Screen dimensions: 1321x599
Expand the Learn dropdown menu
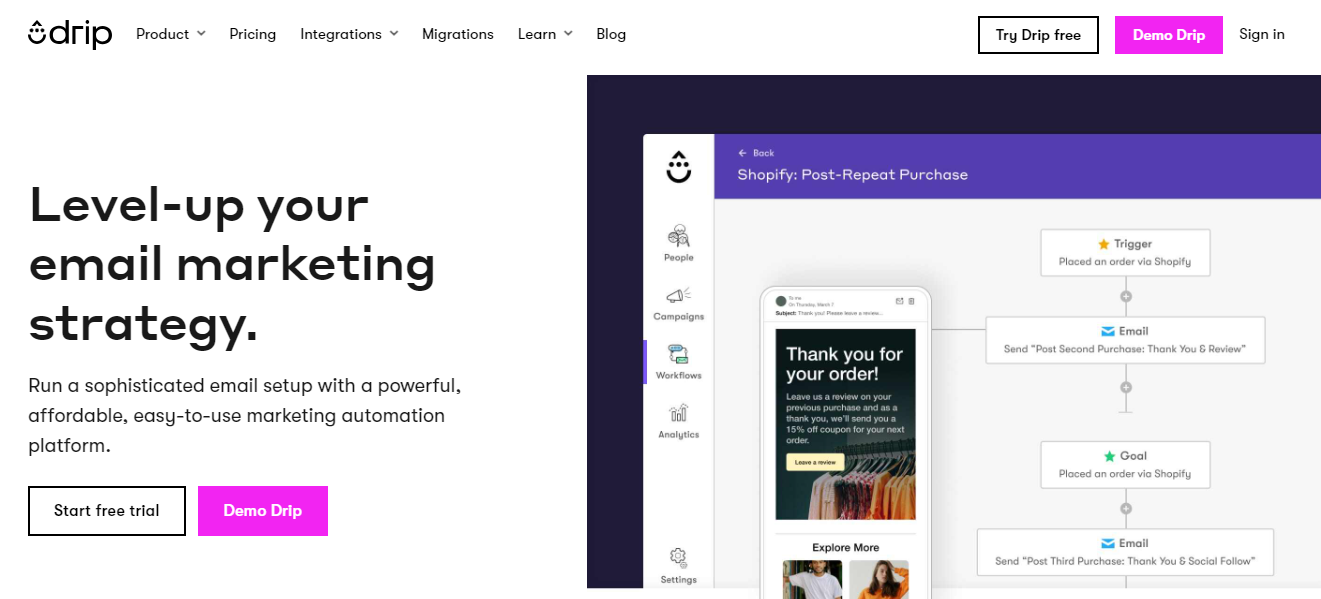545,34
